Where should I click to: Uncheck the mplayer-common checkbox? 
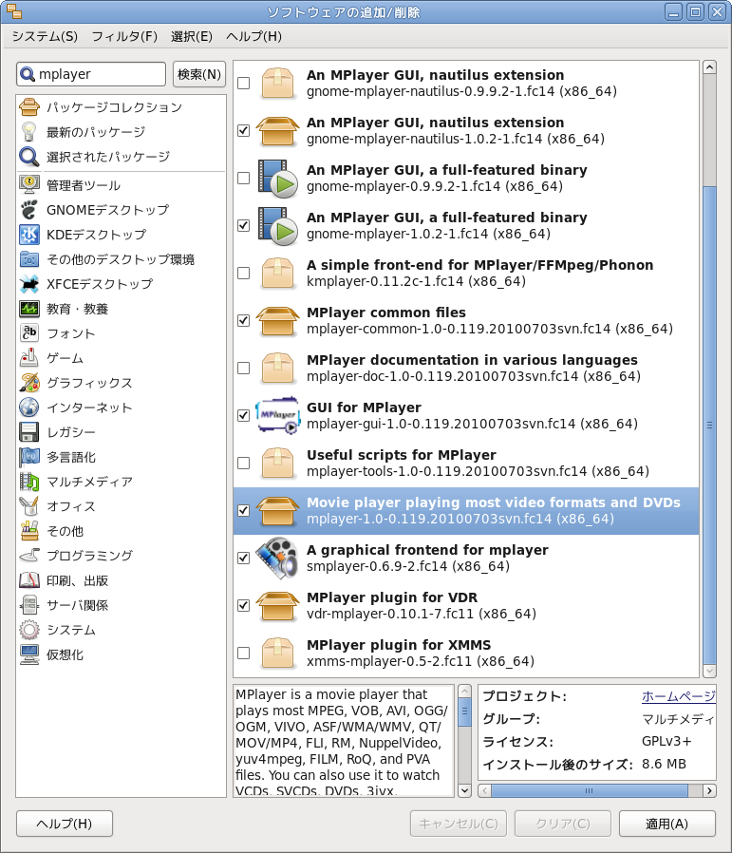coord(244,320)
